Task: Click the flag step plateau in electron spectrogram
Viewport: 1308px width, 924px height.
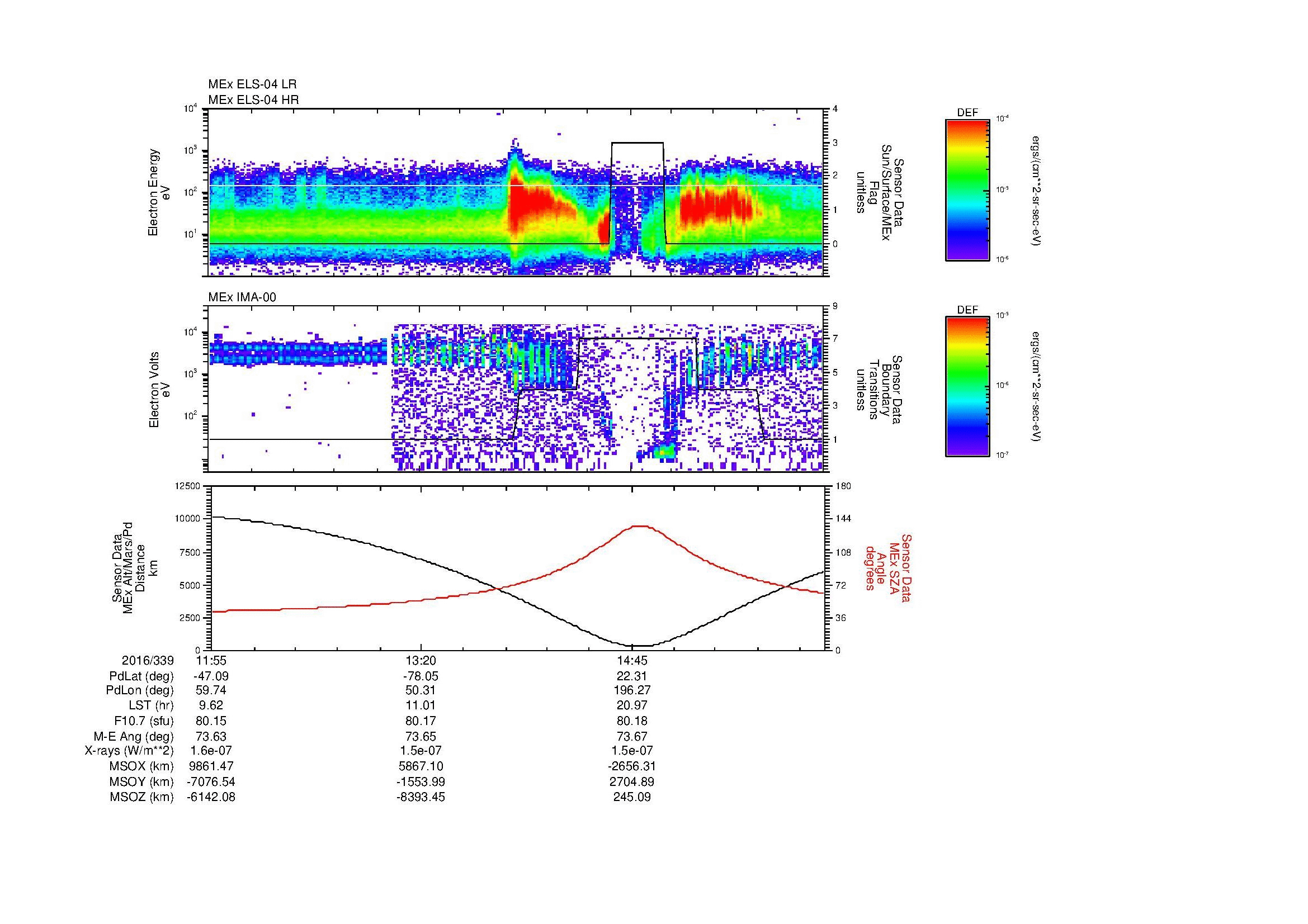Action: pyautogui.click(x=638, y=143)
